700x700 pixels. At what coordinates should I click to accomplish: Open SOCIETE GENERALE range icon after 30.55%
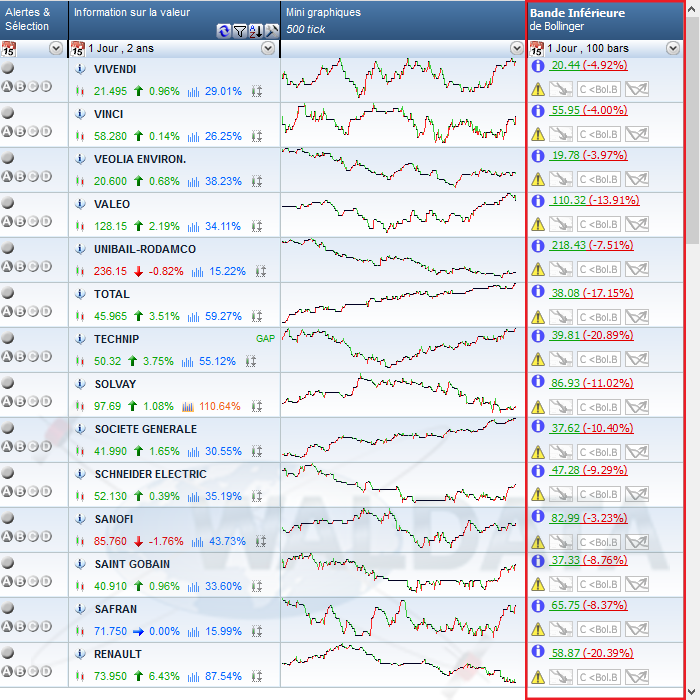click(x=257, y=451)
